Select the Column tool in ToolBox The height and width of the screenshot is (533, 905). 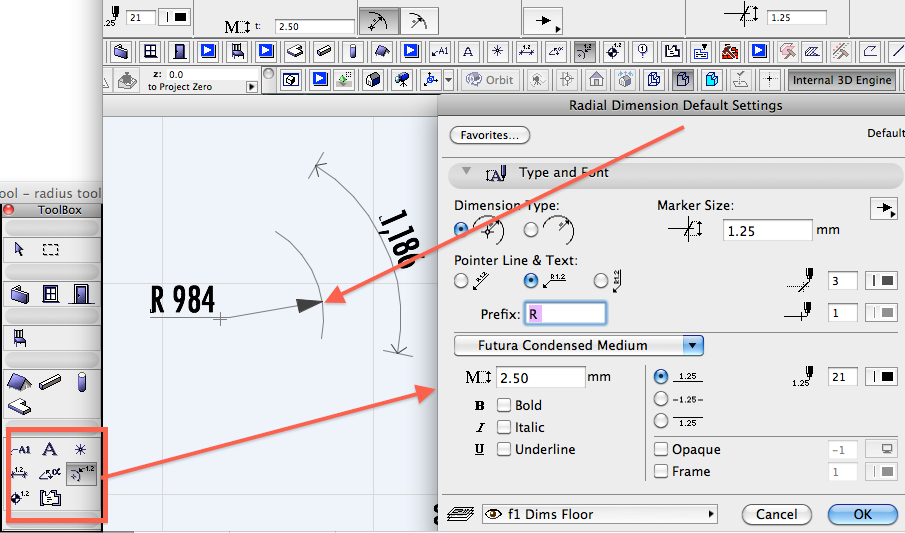tap(82, 381)
